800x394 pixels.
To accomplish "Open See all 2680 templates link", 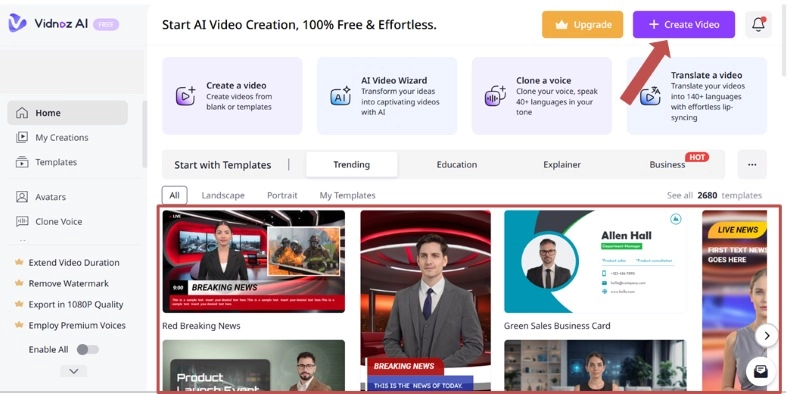I will [x=714, y=195].
